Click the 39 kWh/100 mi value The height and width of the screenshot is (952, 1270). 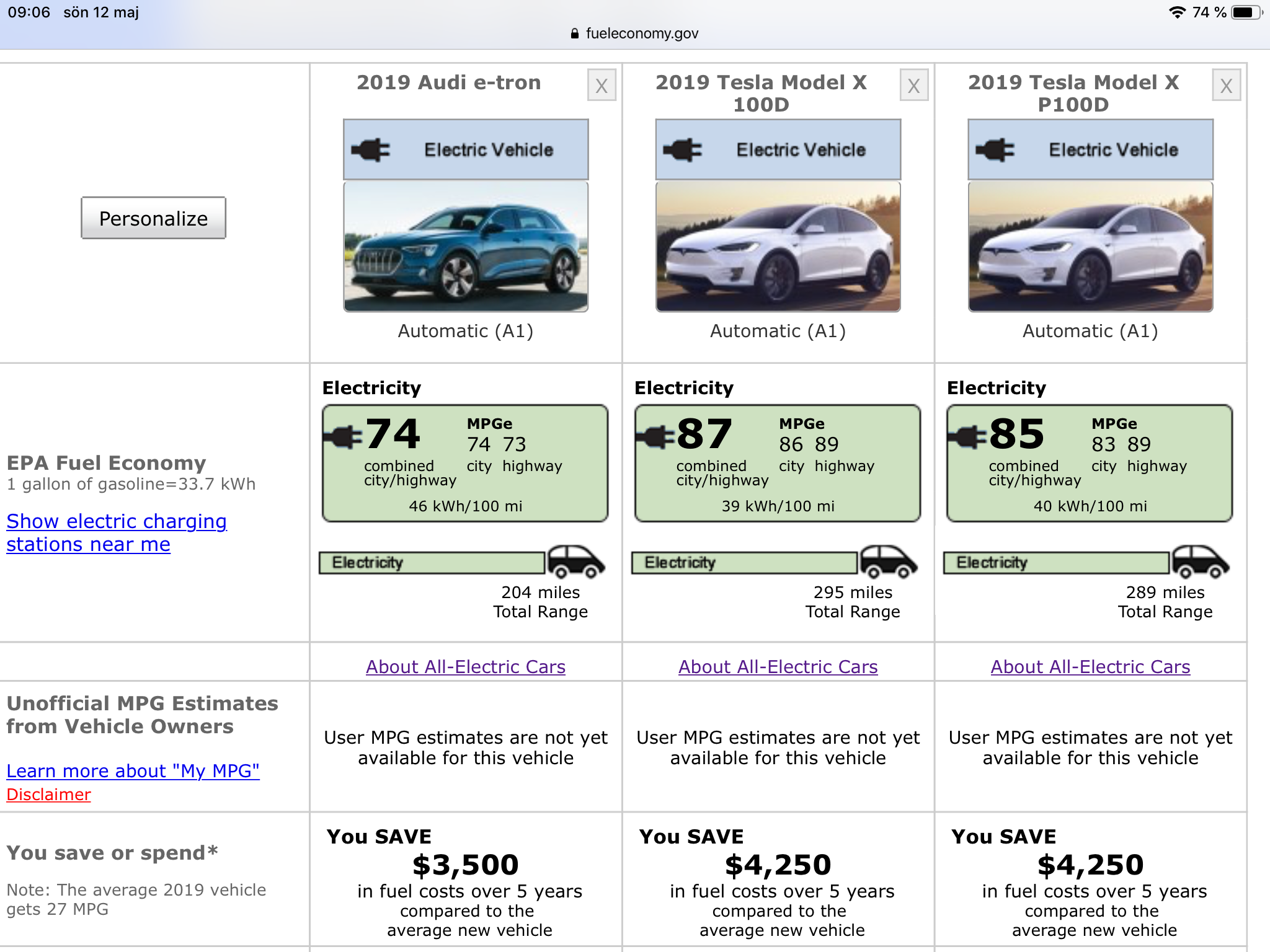click(778, 506)
